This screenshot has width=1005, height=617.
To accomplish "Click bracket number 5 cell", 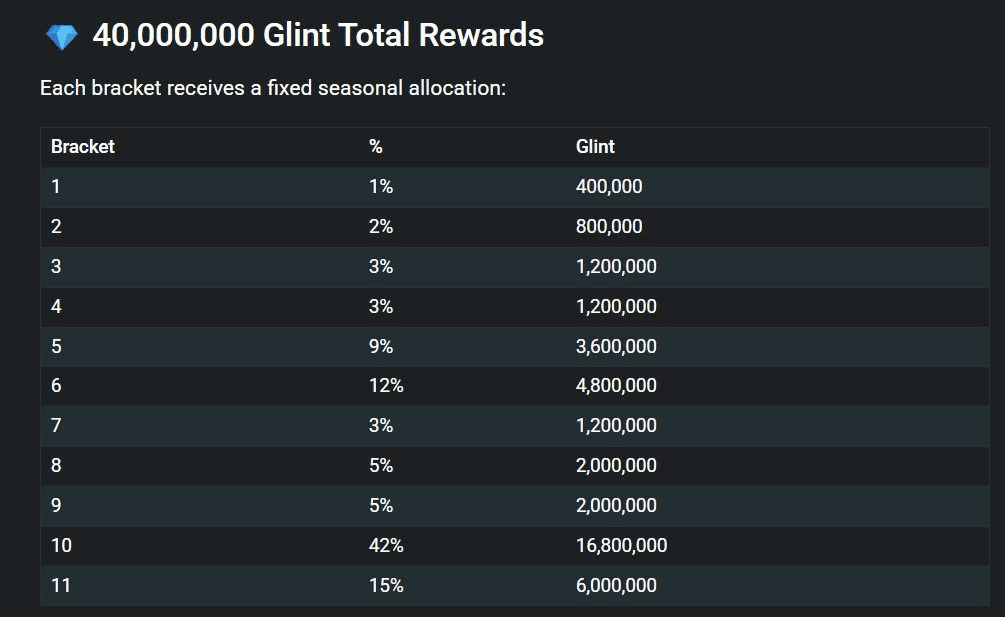I will [x=57, y=347].
